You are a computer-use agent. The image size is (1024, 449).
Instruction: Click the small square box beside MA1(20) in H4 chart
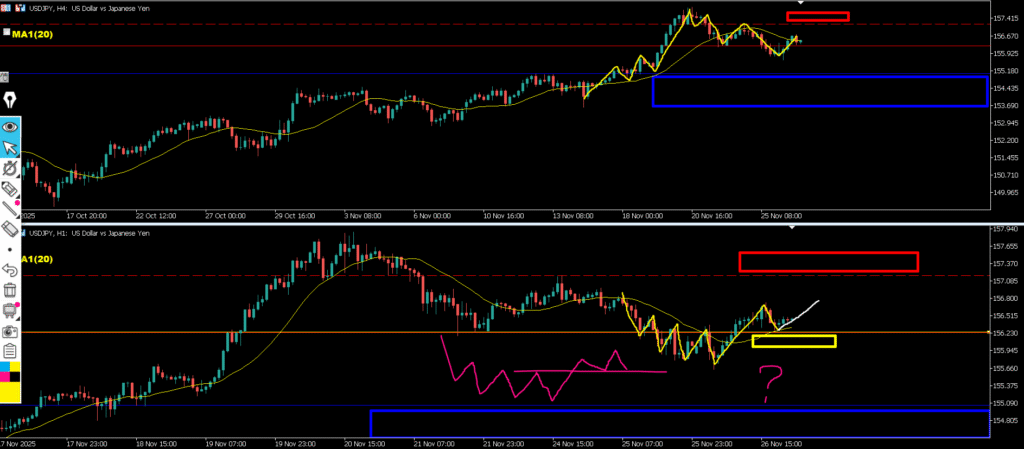pos(7,31)
